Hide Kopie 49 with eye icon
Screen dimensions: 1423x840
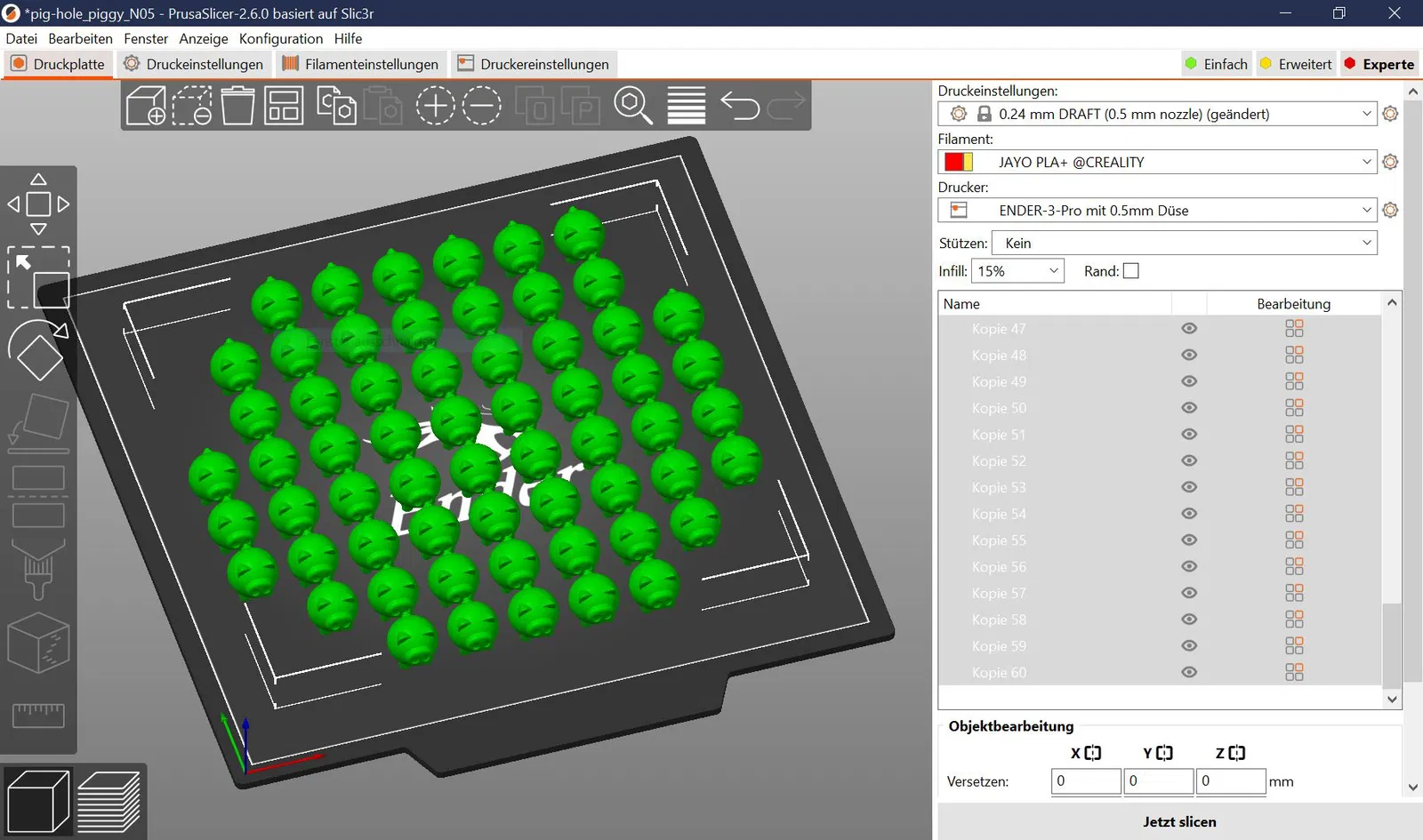[1189, 381]
